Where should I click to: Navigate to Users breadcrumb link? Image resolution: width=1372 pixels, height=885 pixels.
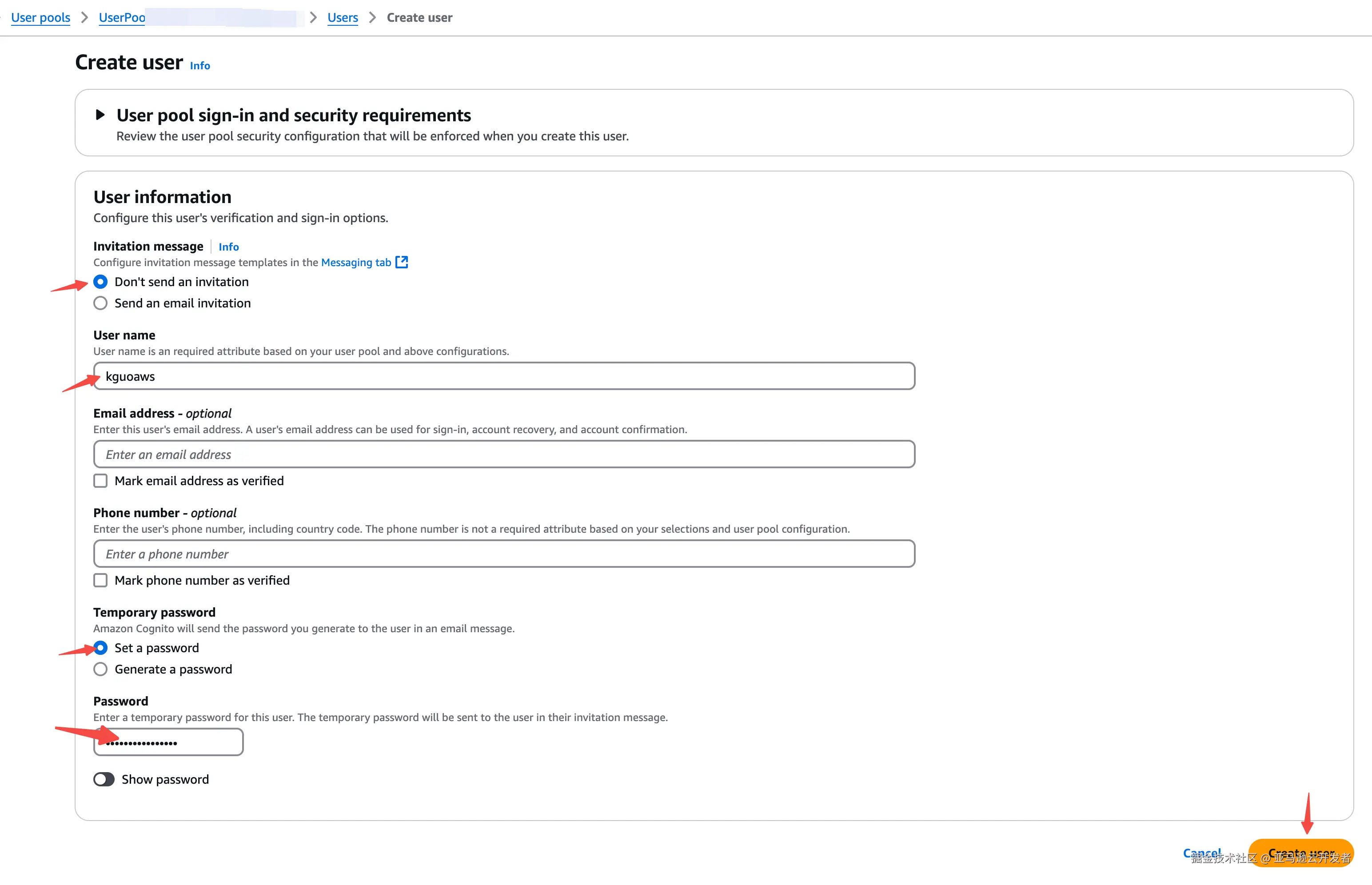343,17
